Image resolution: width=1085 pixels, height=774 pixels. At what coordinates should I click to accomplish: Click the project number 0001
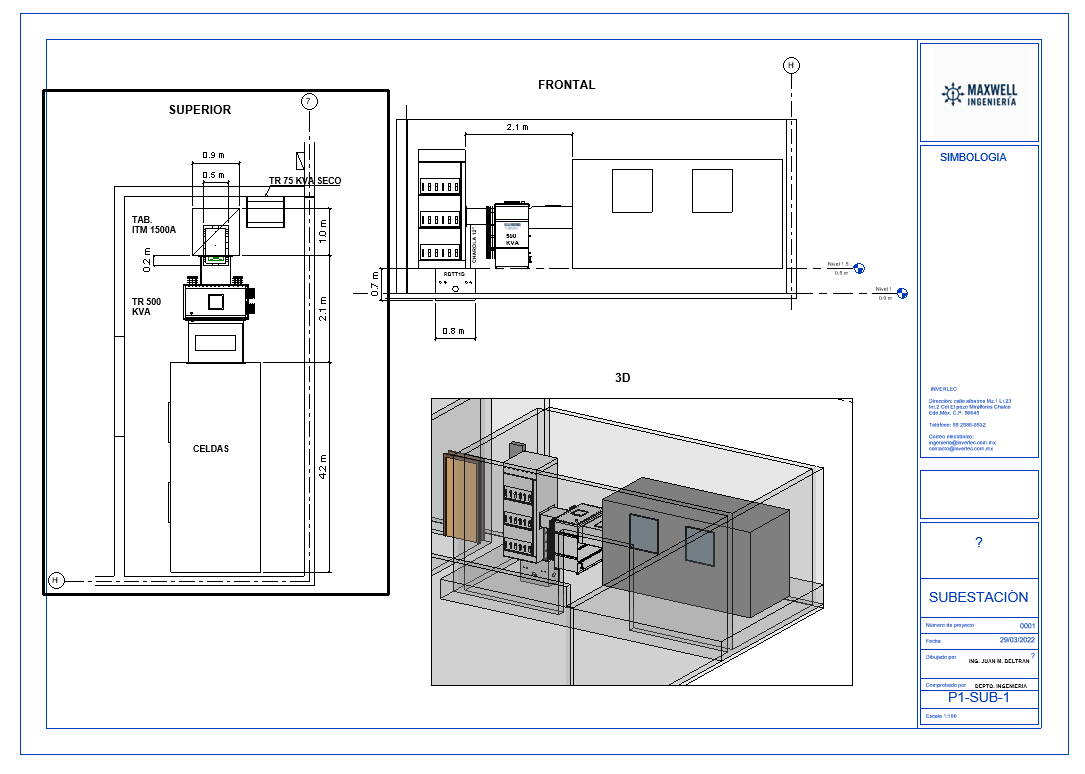[x=1027, y=626]
